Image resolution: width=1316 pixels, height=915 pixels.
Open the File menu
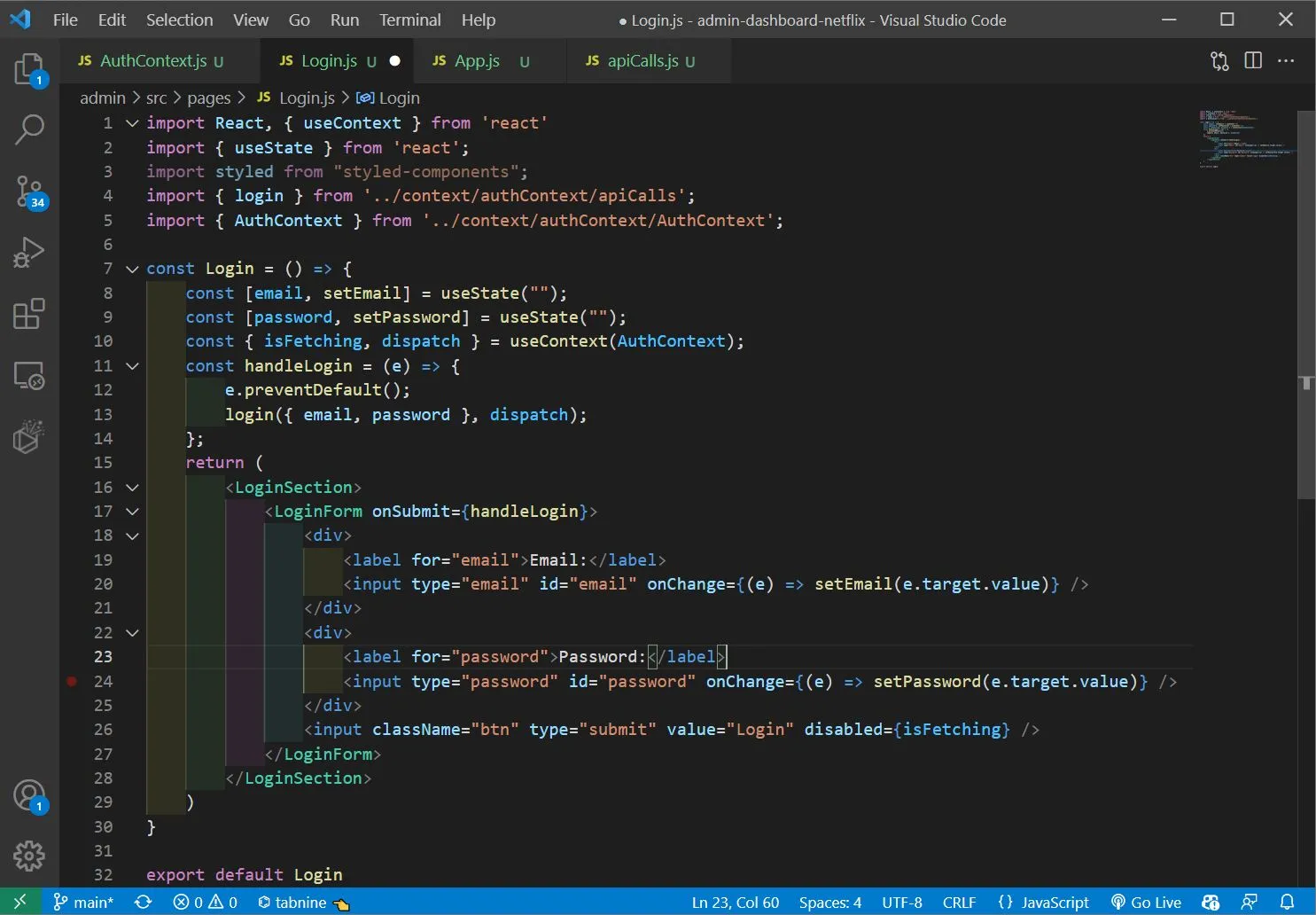point(66,20)
